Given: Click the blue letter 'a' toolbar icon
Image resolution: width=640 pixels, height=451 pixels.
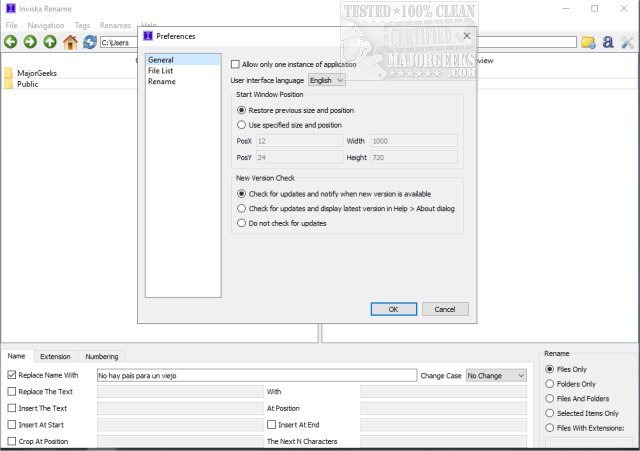Looking at the screenshot, I should (608, 42).
